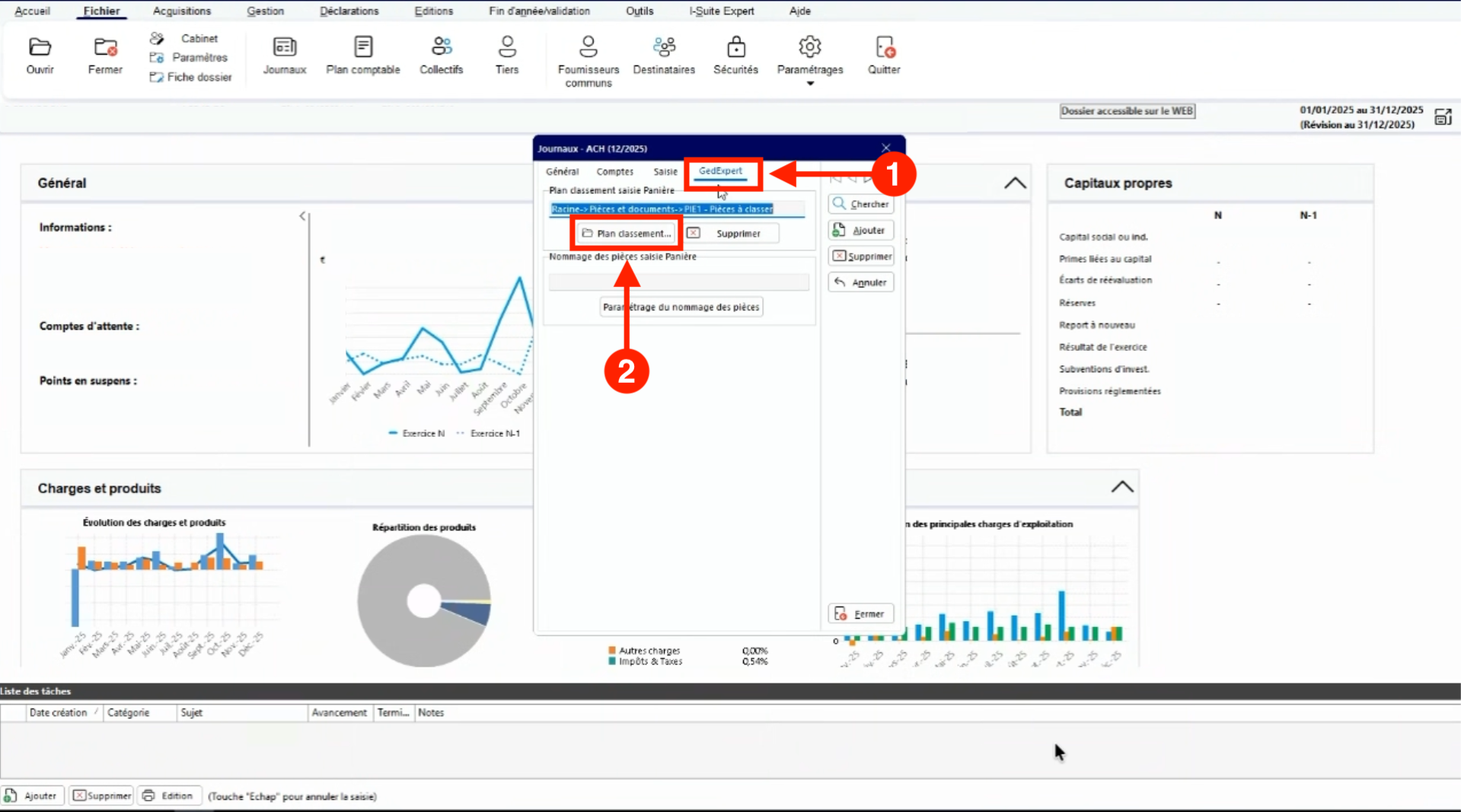Switch to Comptes tab in Journaux dialog
Viewport: 1461px width, 812px height.
(x=615, y=171)
